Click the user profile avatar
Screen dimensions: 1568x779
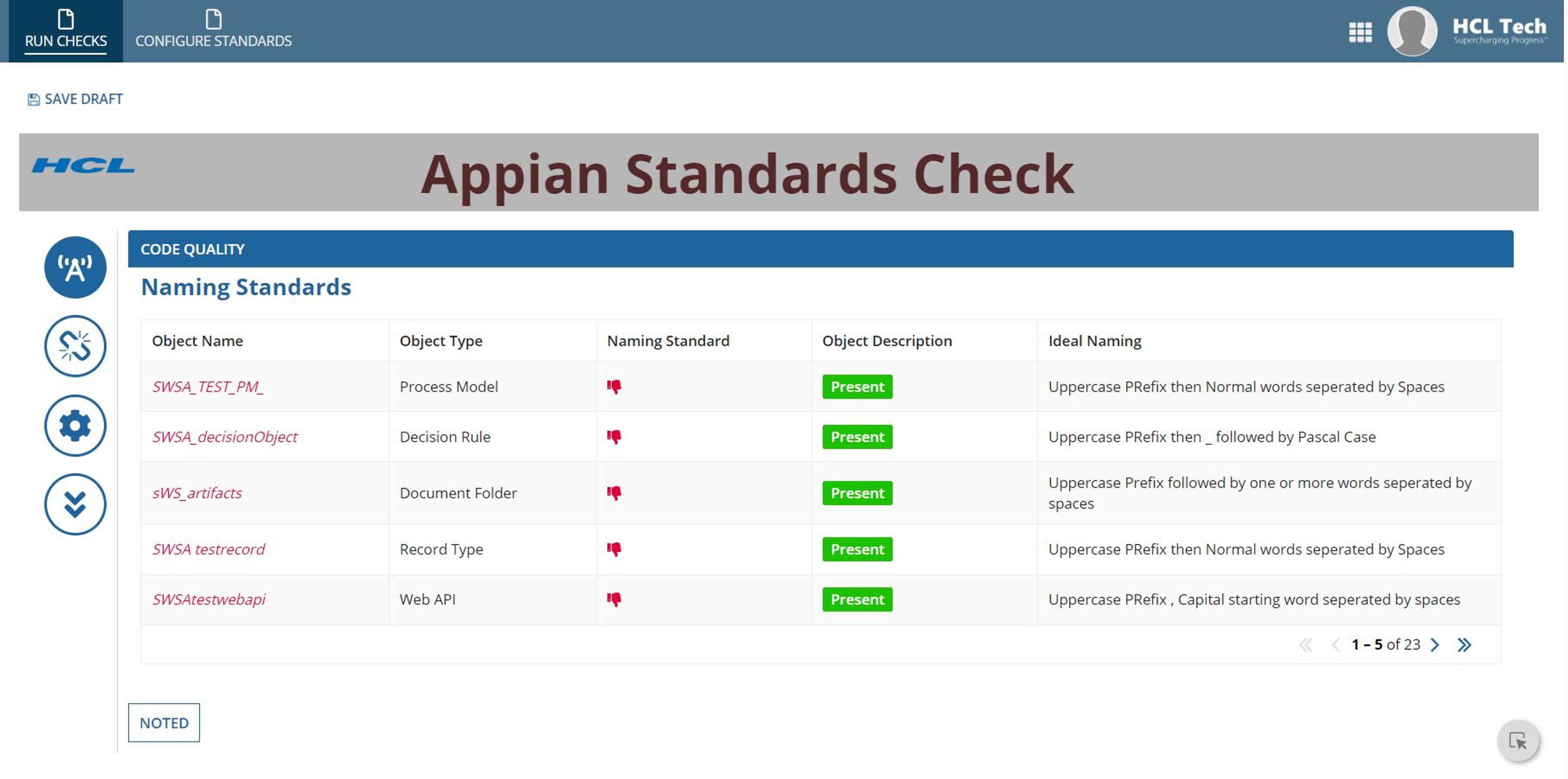pyautogui.click(x=1412, y=31)
